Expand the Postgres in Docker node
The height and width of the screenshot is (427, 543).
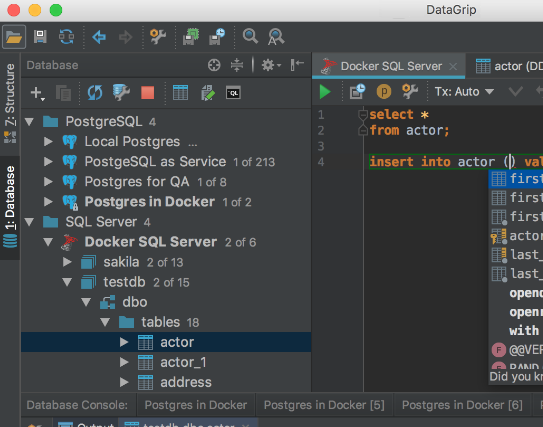pyautogui.click(x=48, y=202)
